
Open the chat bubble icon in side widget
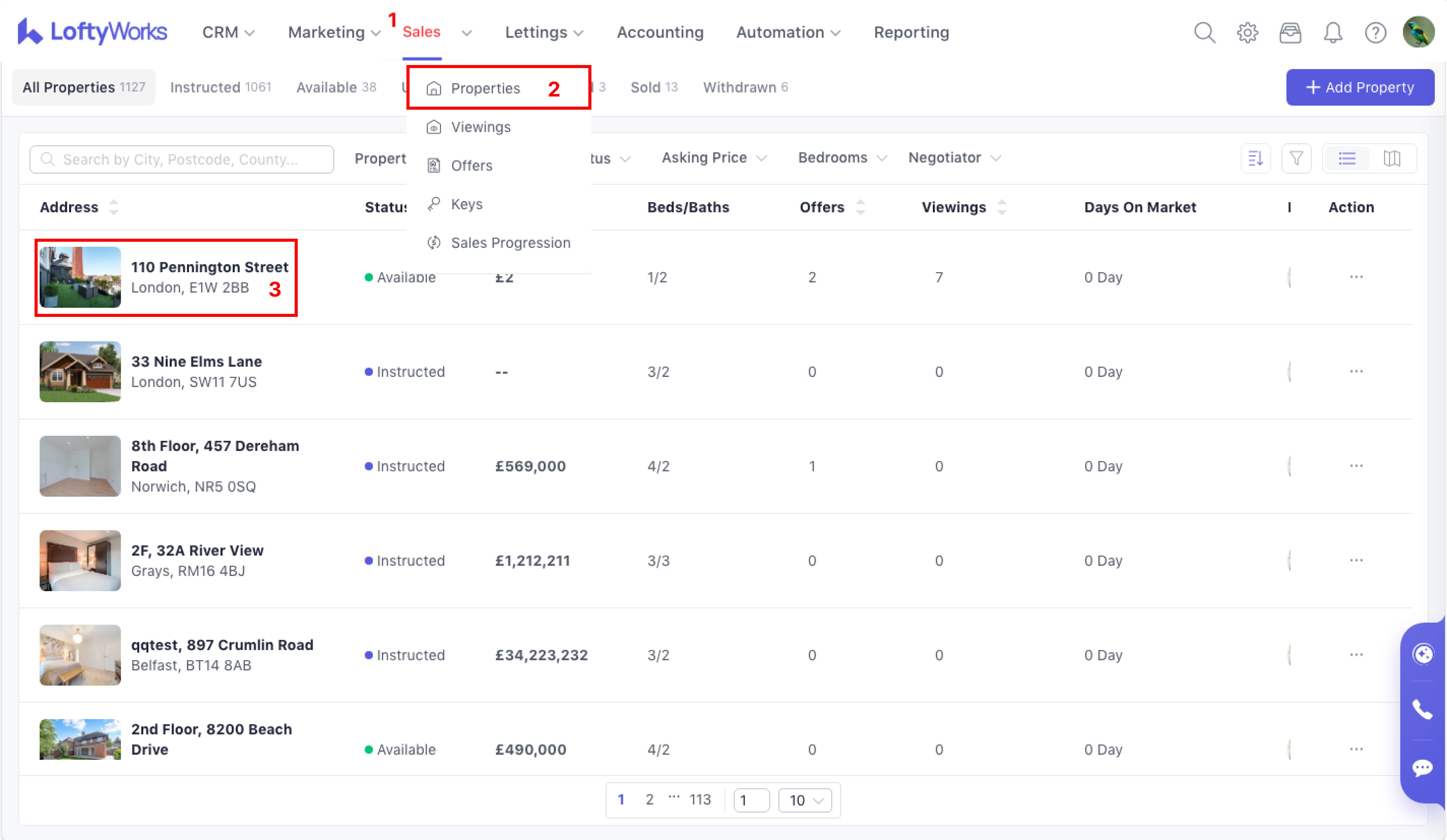pyautogui.click(x=1422, y=767)
